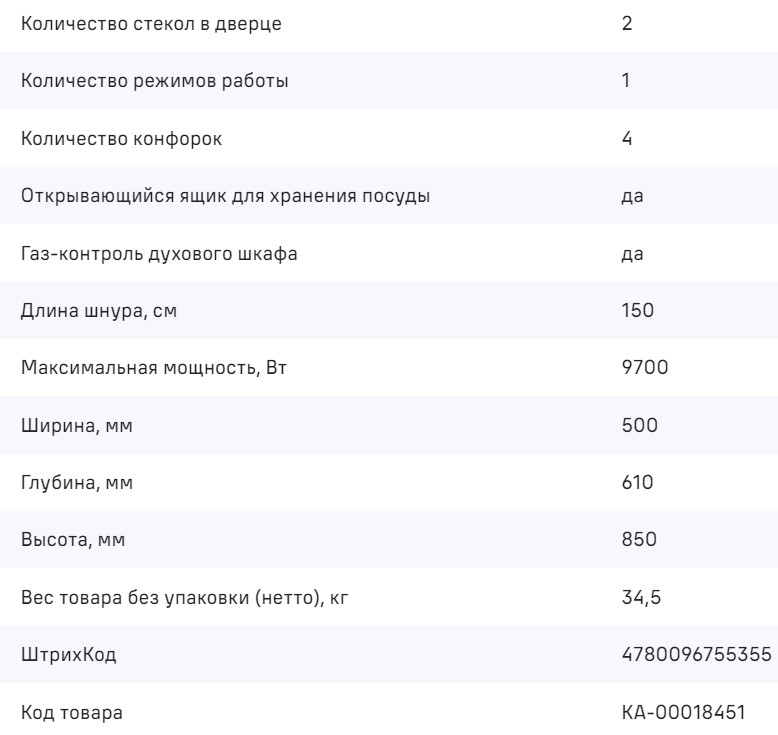Select product code КА-00018451

point(684,714)
